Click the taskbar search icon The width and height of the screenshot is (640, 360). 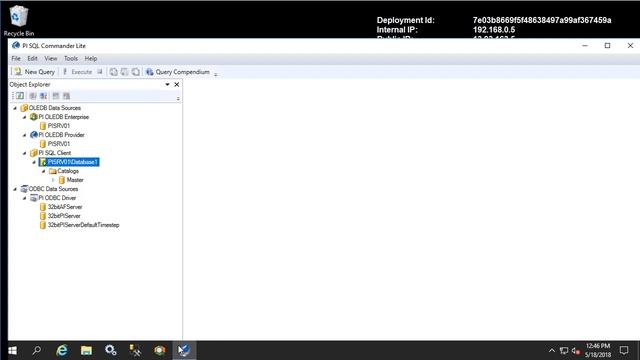(x=37, y=351)
